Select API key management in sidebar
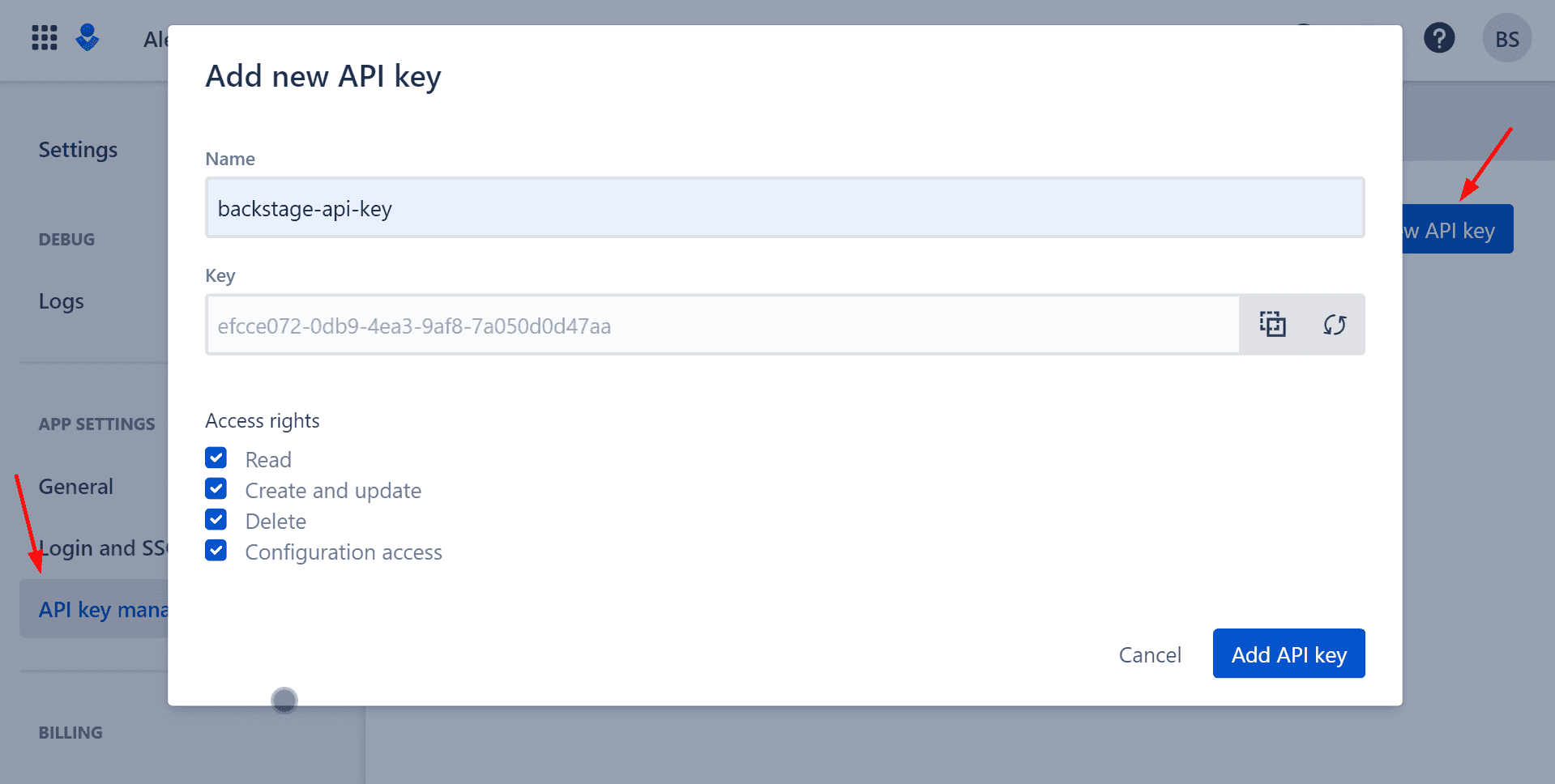The image size is (1555, 784). click(x=94, y=610)
